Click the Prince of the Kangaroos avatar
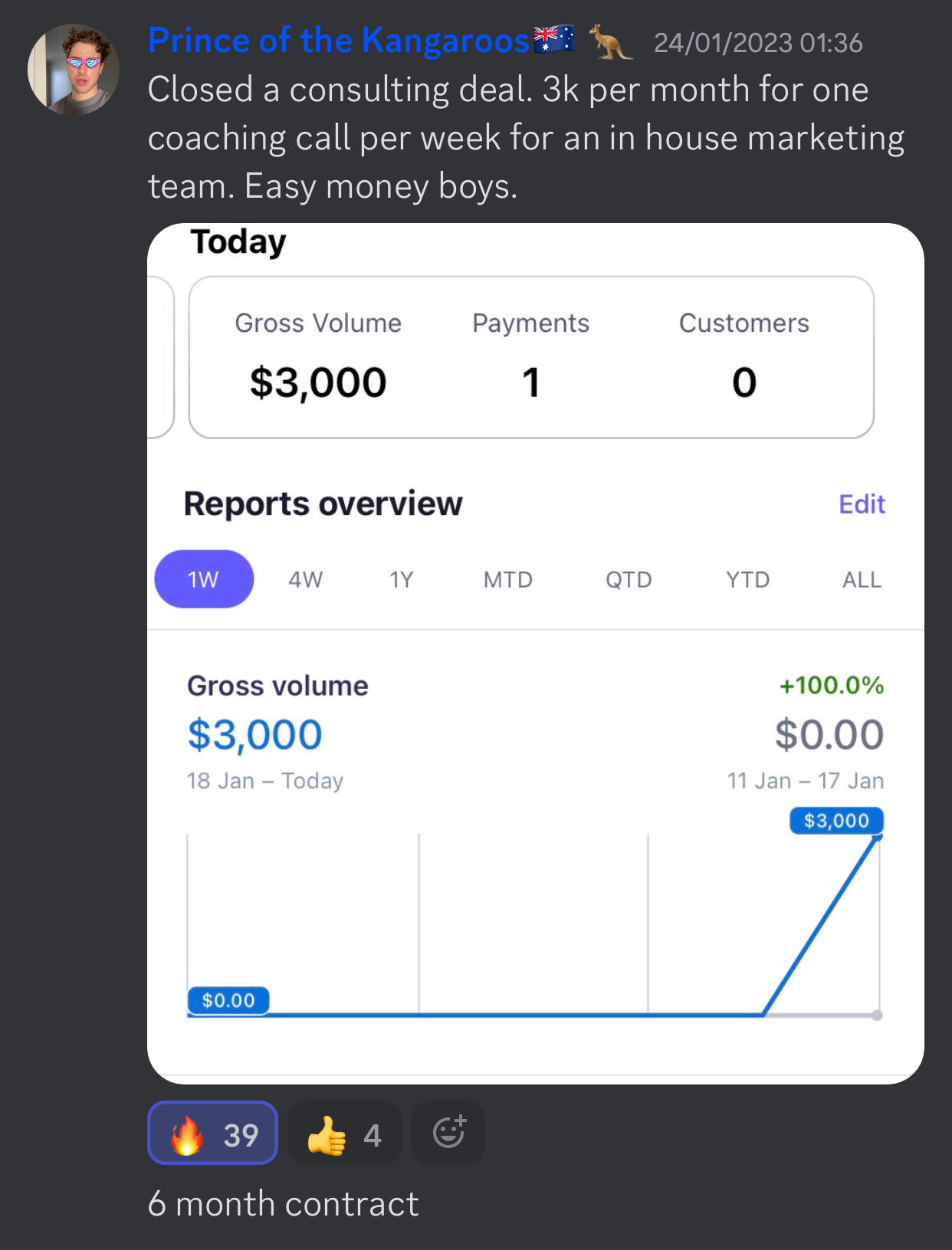Viewport: 952px width, 1250px height. (74, 69)
